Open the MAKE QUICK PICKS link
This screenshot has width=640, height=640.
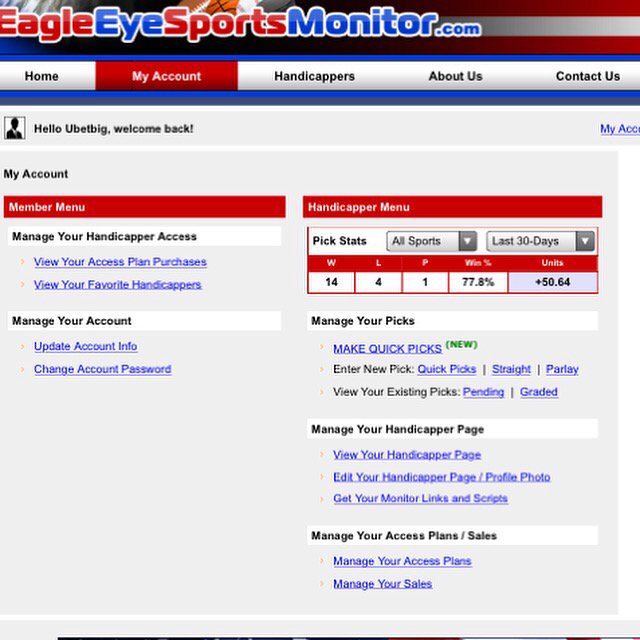pos(387,349)
